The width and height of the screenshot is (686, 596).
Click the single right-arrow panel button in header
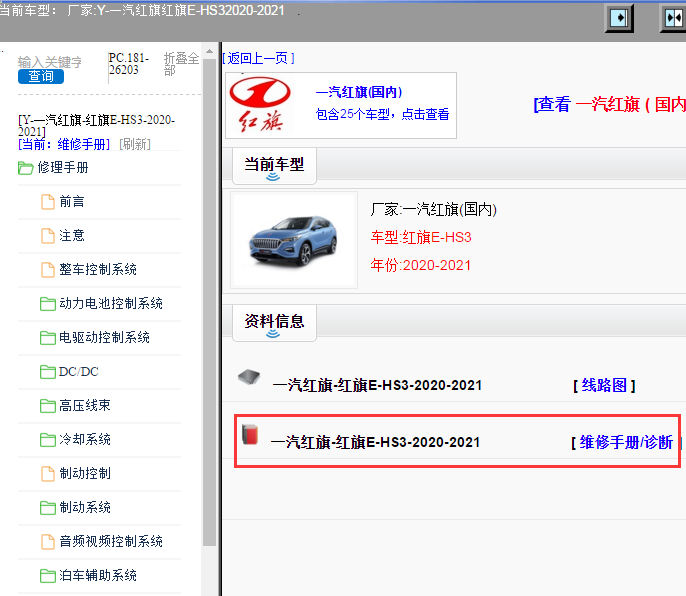pos(619,18)
